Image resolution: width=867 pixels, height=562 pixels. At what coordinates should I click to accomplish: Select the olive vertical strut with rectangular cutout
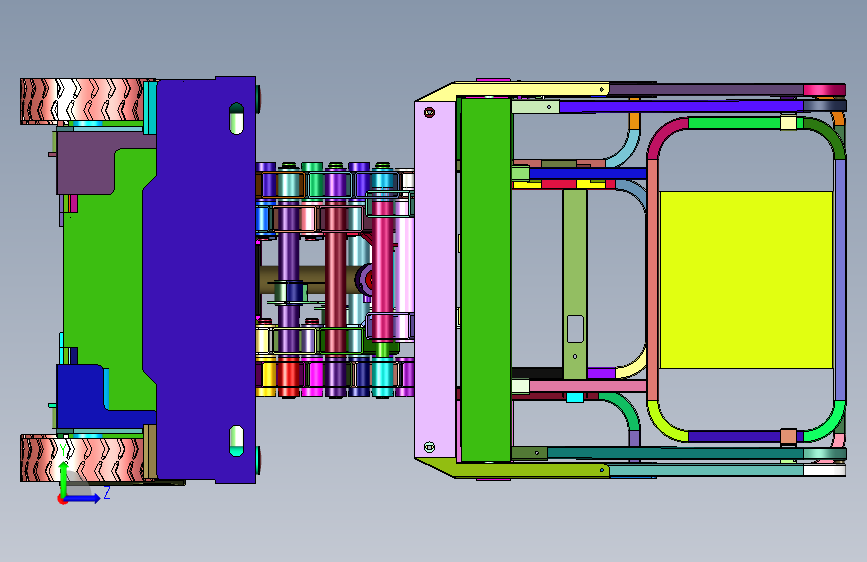[x=575, y=284]
